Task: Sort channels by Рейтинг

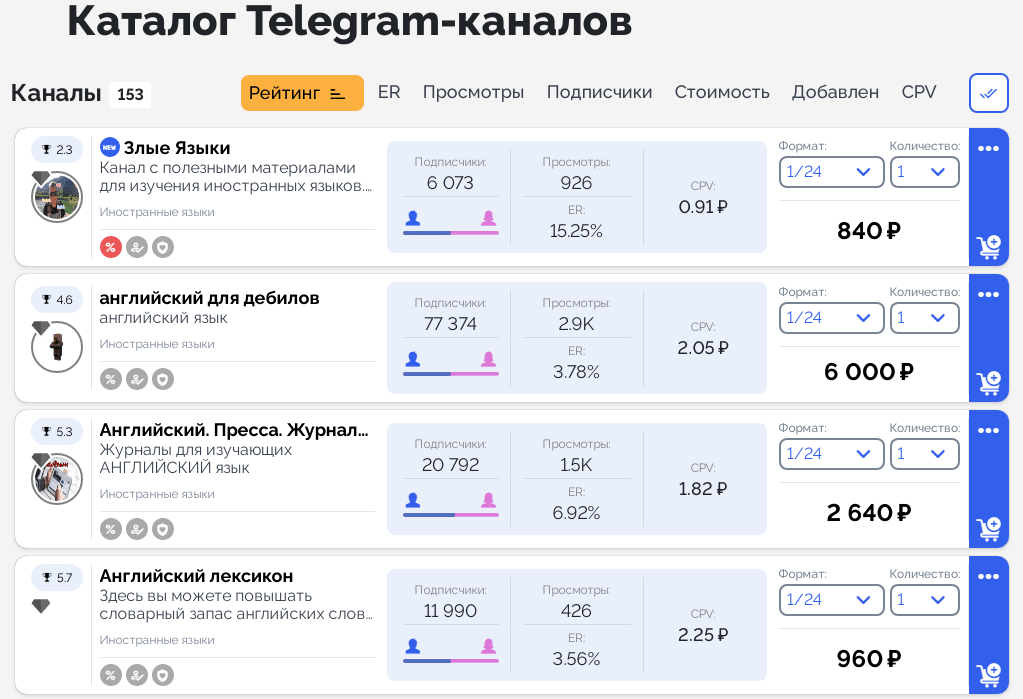Action: coord(301,93)
